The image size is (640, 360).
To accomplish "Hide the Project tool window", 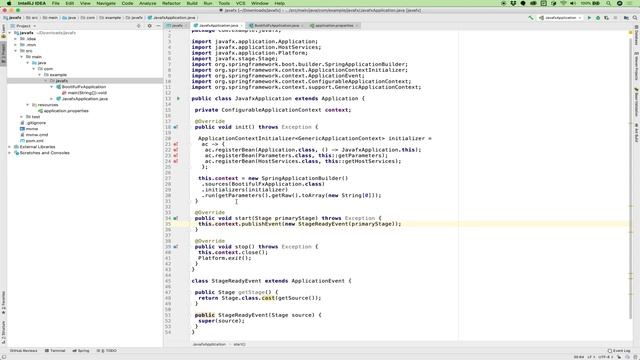I will [x=158, y=26].
